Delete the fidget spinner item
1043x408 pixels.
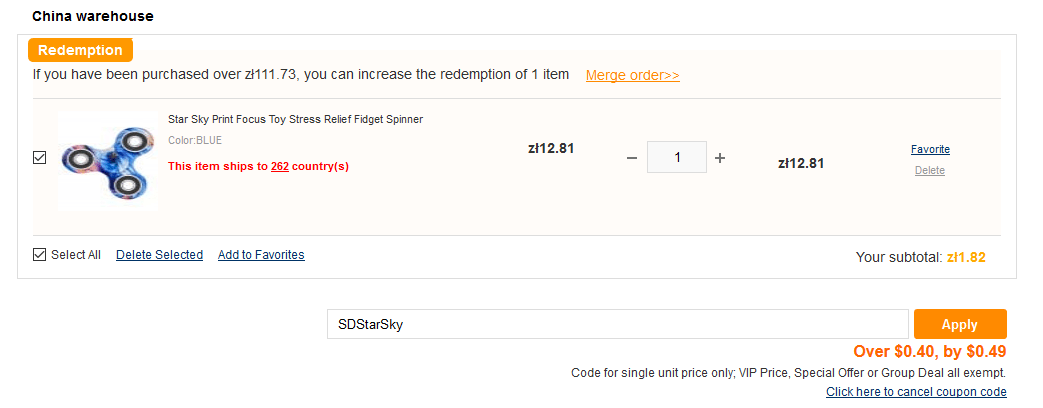[930, 171]
